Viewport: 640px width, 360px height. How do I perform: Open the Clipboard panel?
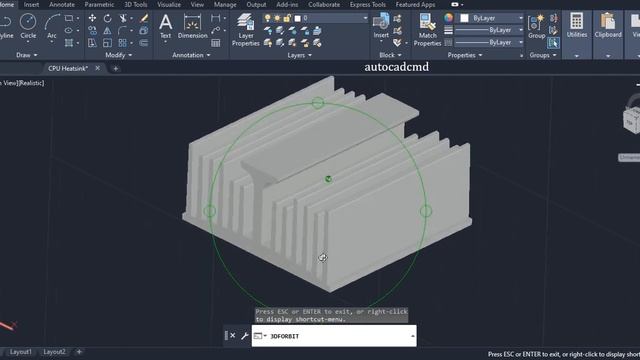click(x=608, y=25)
